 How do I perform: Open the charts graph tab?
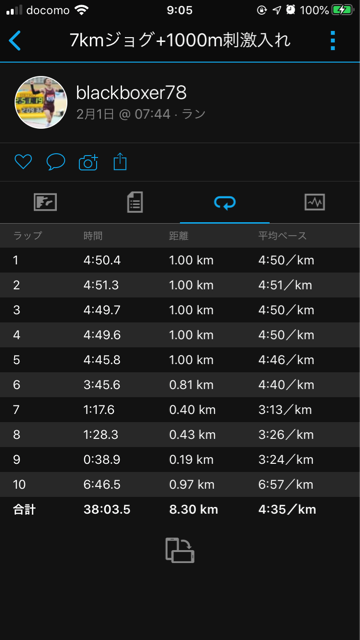tap(315, 202)
